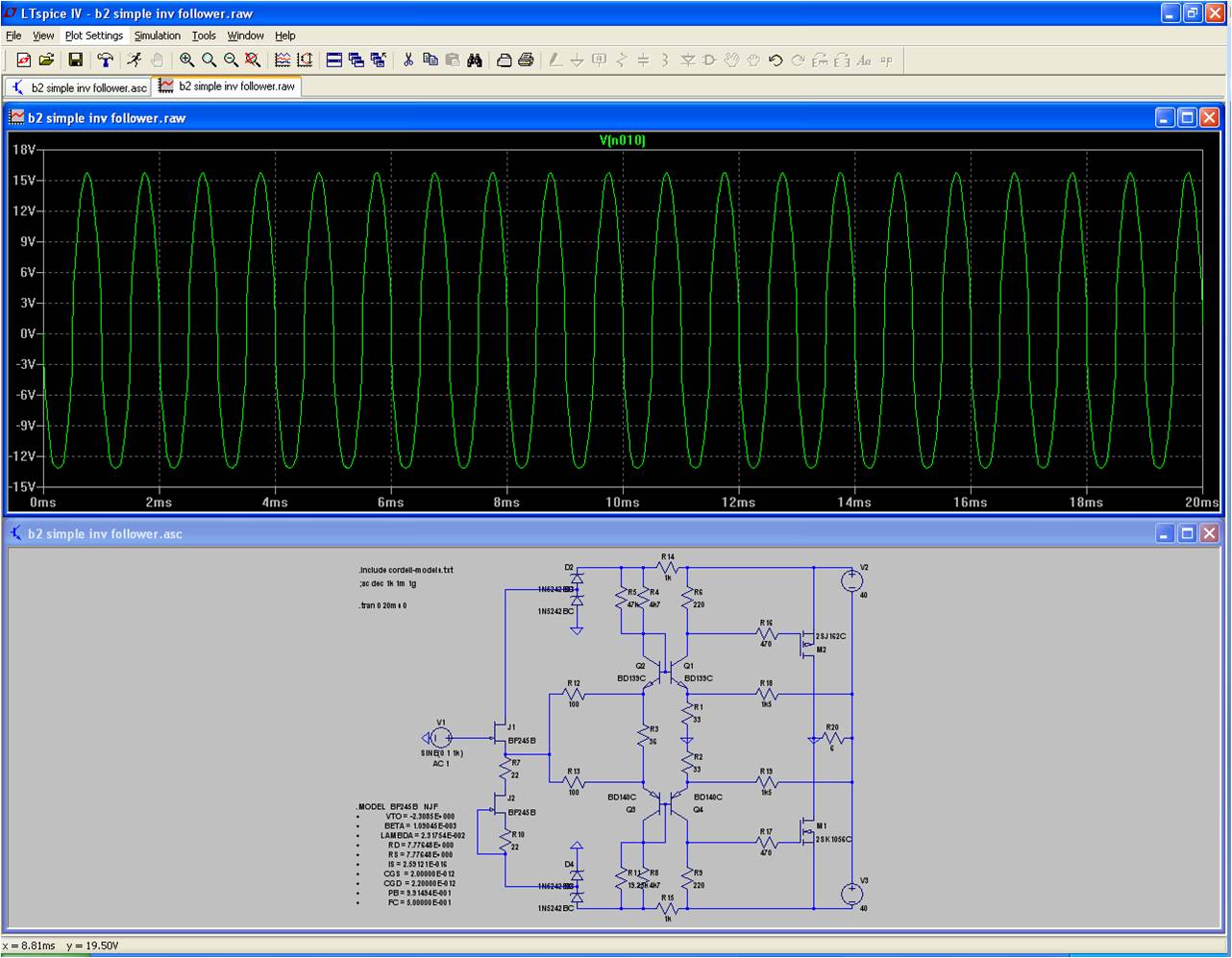Click the Mirror toolbar icon
1232x958 pixels.
tap(843, 60)
